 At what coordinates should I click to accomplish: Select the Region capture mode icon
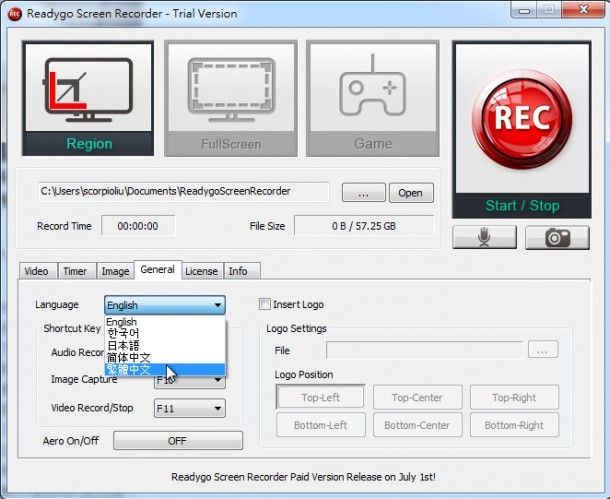click(x=88, y=98)
